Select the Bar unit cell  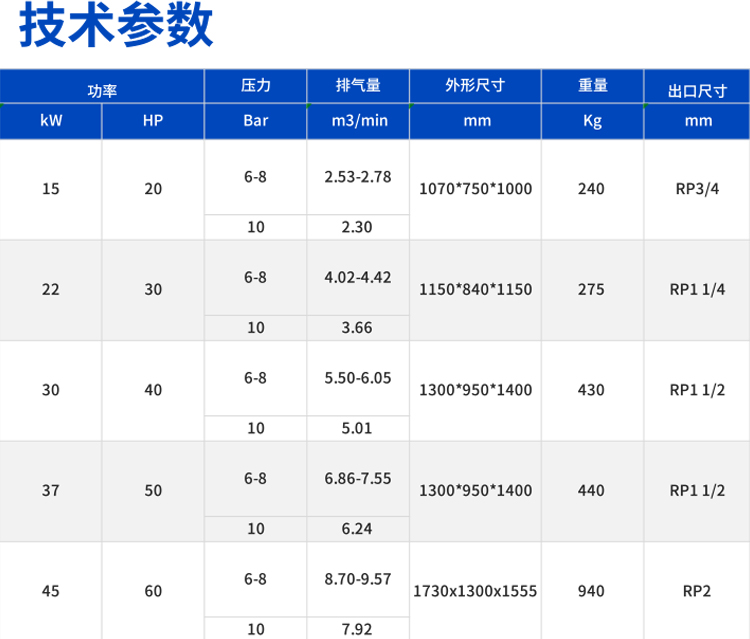(256, 121)
